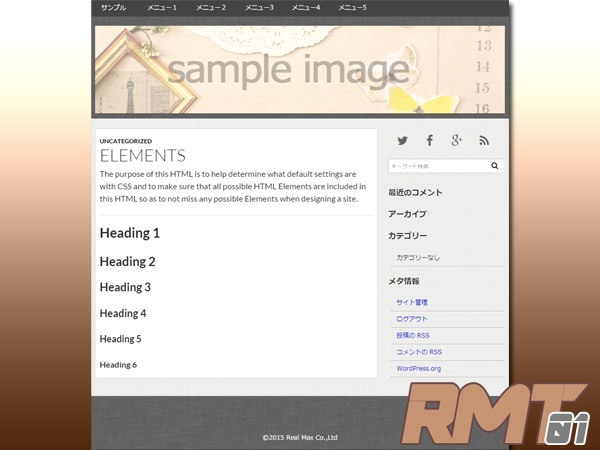600x450 pixels.
Task: Click the メタ情報 widget heading
Action: (404, 281)
